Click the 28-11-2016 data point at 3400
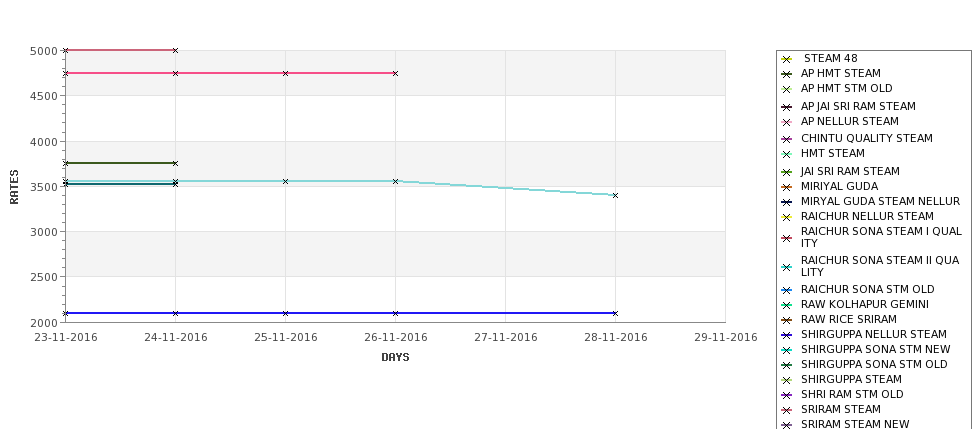This screenshot has width=975, height=429. point(616,196)
